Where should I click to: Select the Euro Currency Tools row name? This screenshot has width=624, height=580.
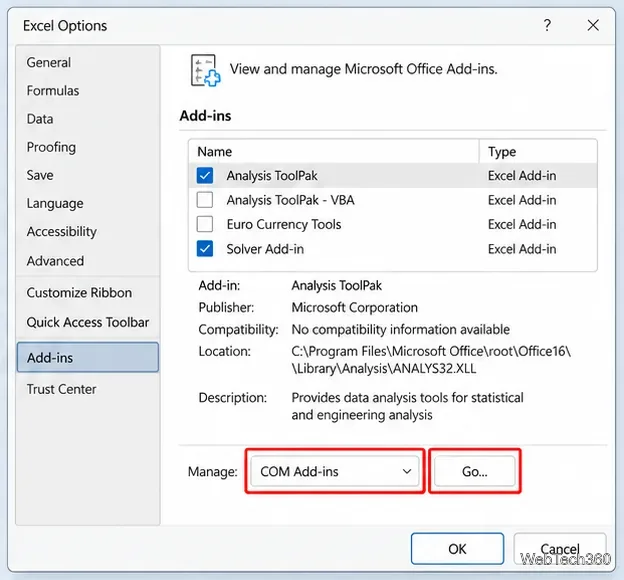pyautogui.click(x=284, y=225)
